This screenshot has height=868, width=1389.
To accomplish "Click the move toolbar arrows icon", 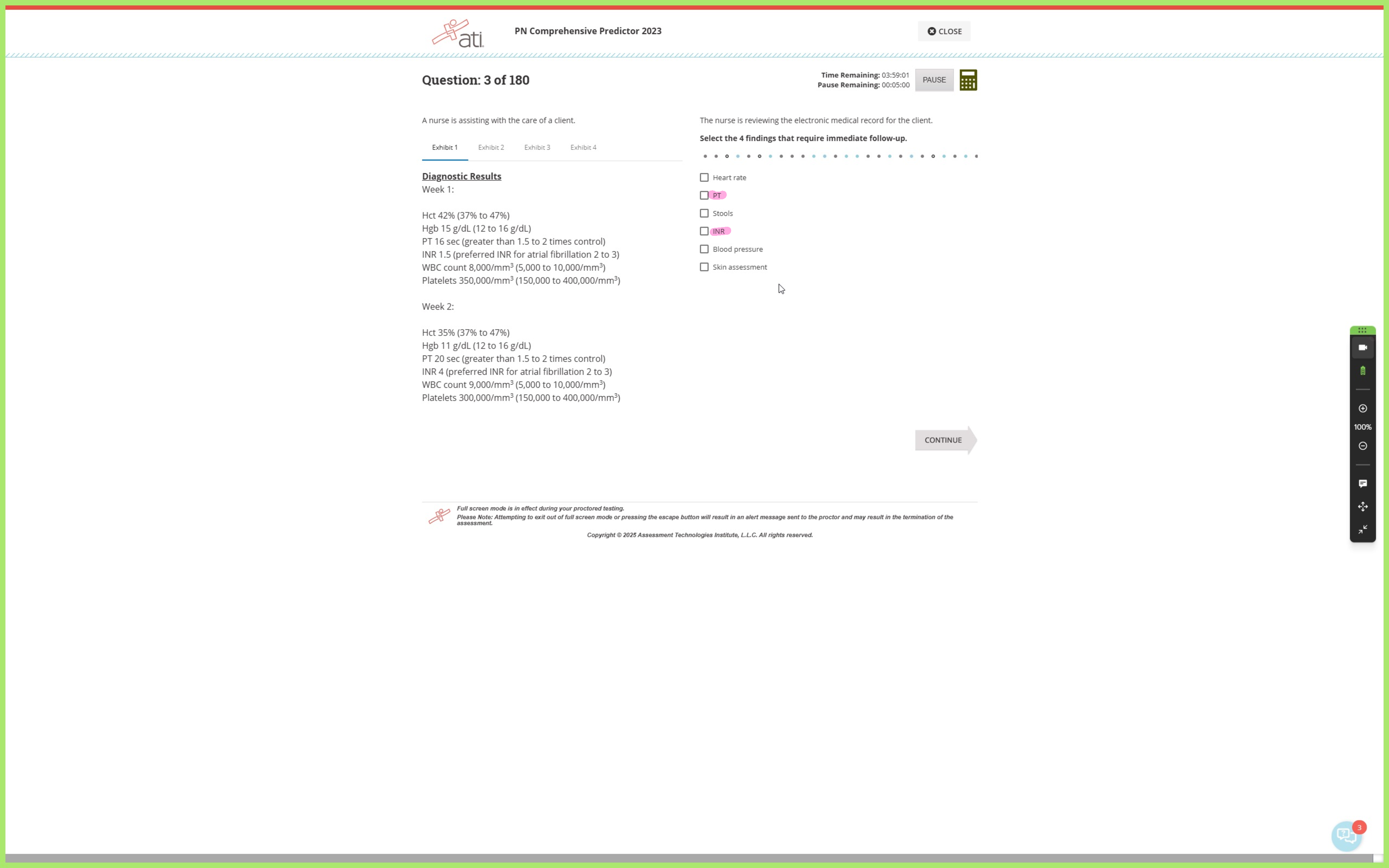I will (1363, 506).
